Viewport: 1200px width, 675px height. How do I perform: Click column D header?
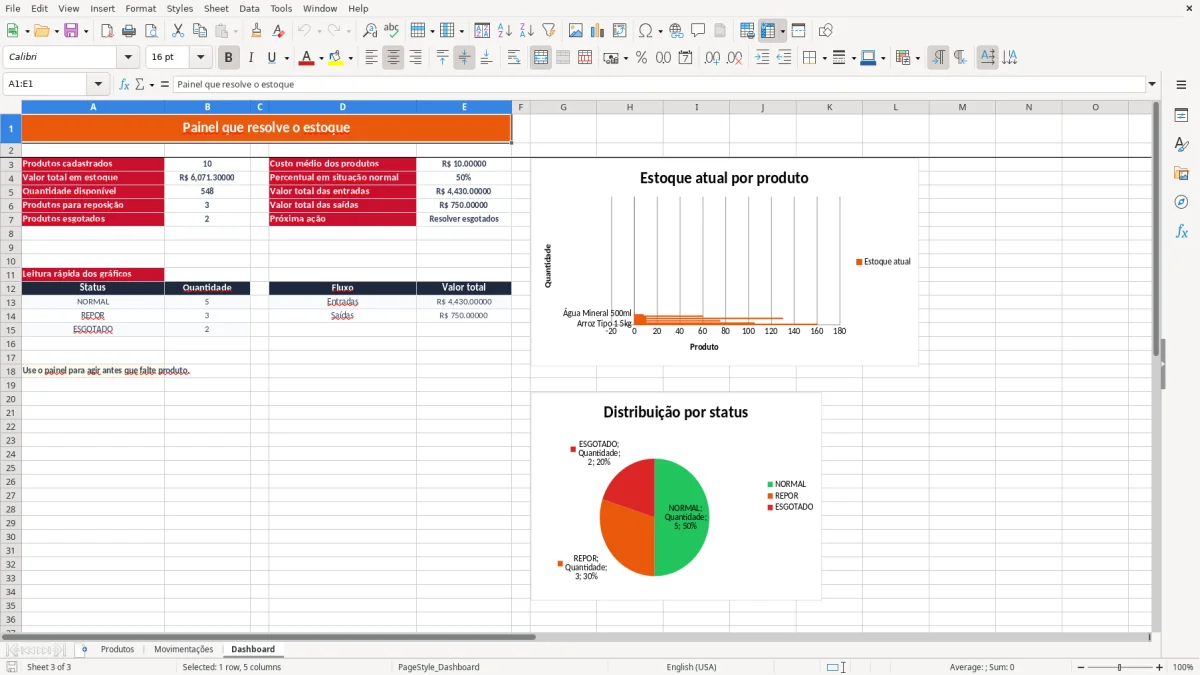click(x=342, y=107)
